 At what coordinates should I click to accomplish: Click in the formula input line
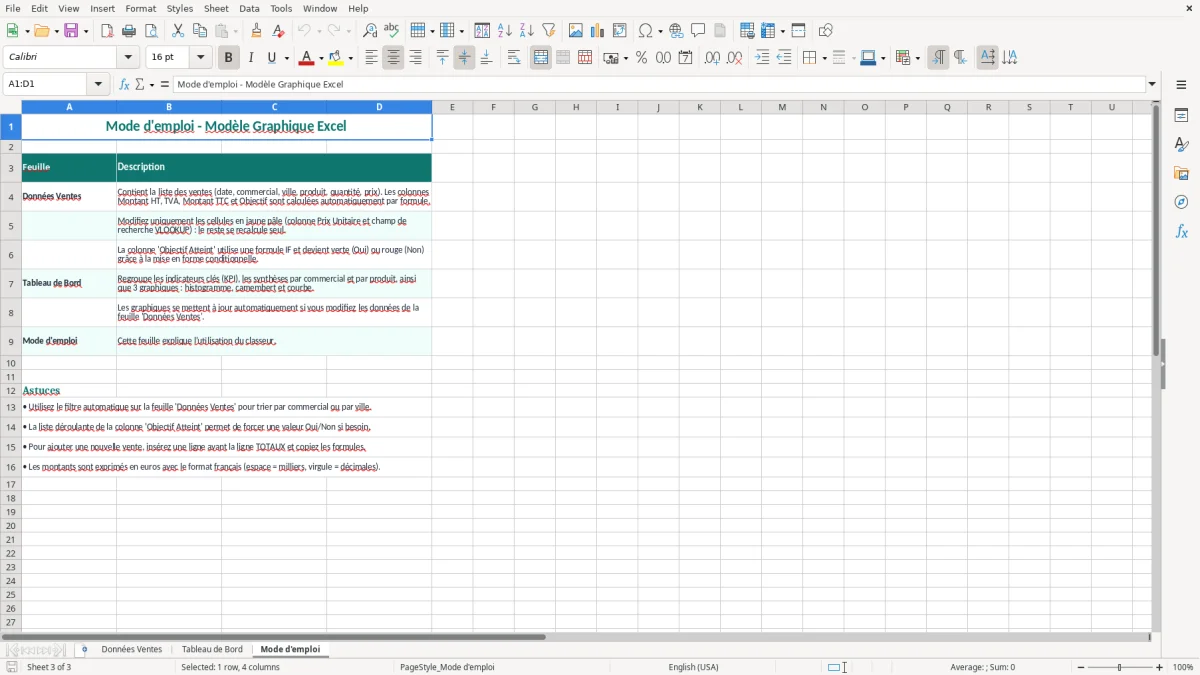click(x=659, y=85)
